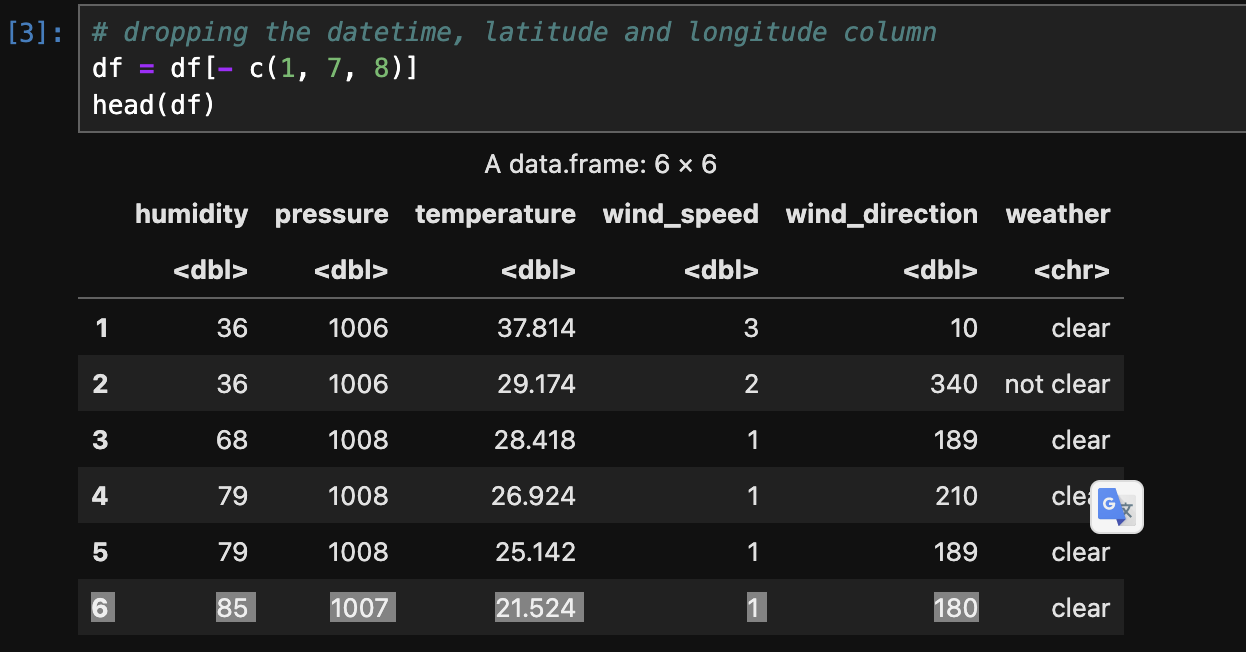1246x652 pixels.
Task: Click the code comment about dropping columns
Action: click(x=514, y=32)
